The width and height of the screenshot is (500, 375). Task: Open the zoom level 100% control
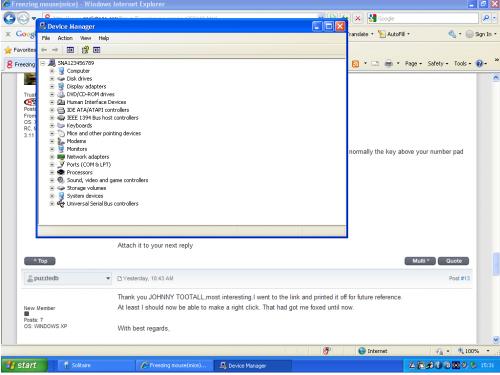pos(473,351)
